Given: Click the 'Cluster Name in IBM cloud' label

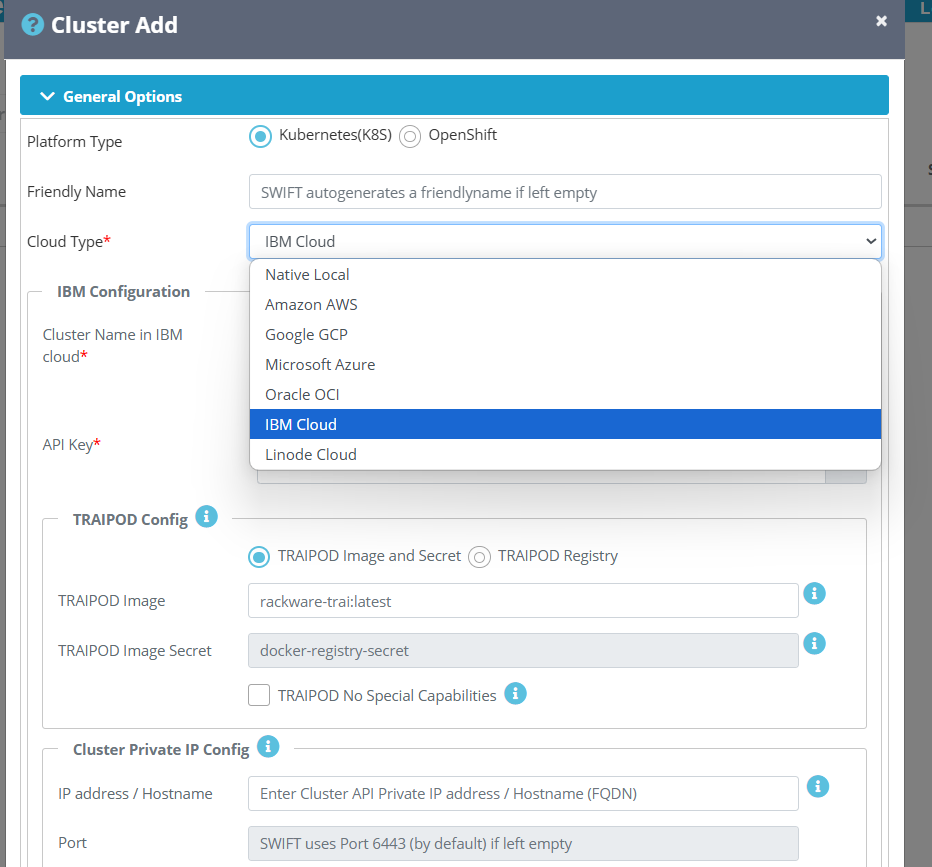Looking at the screenshot, I should (112, 345).
